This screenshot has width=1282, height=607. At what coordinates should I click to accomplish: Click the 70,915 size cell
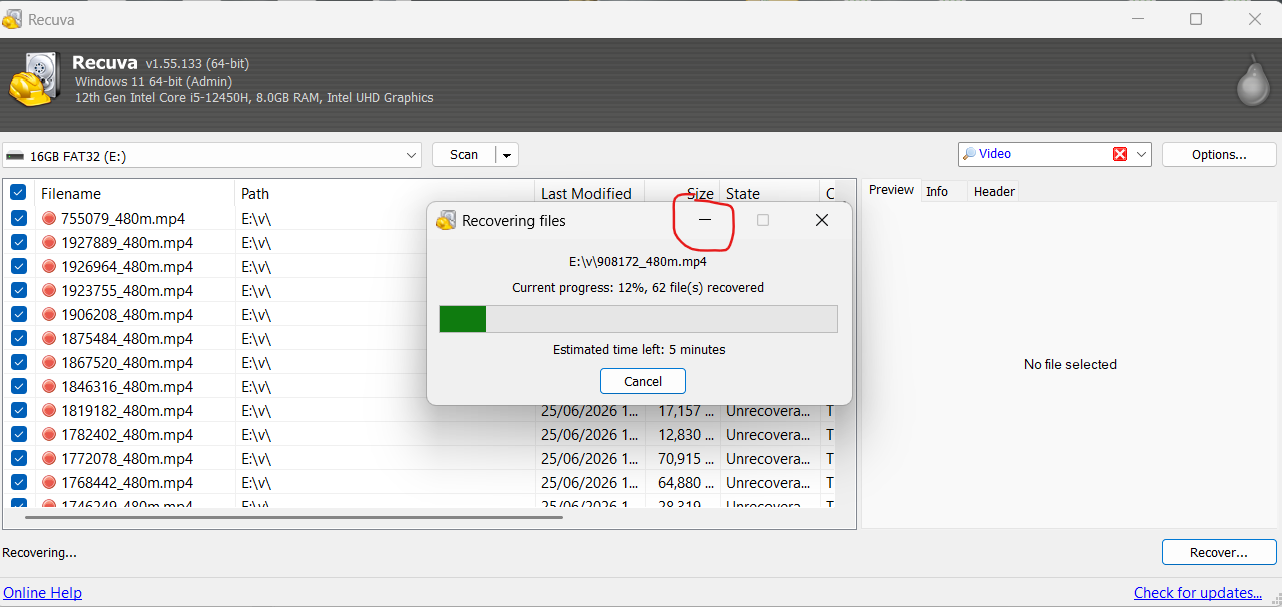point(685,458)
